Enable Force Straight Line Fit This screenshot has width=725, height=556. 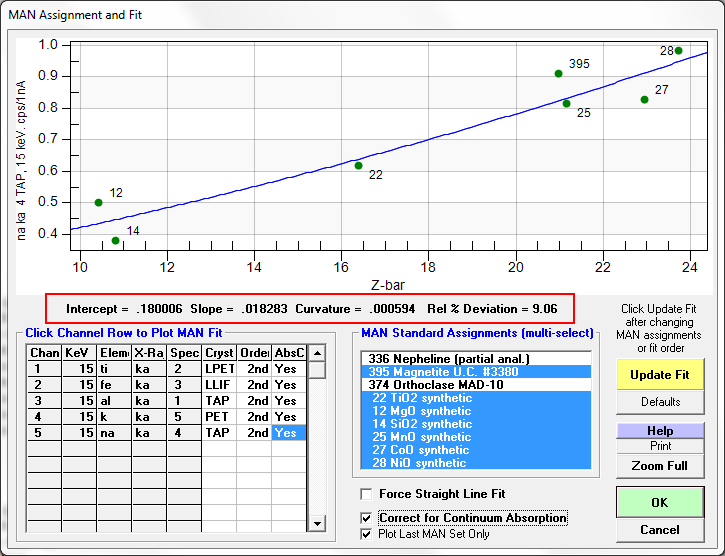pos(368,494)
